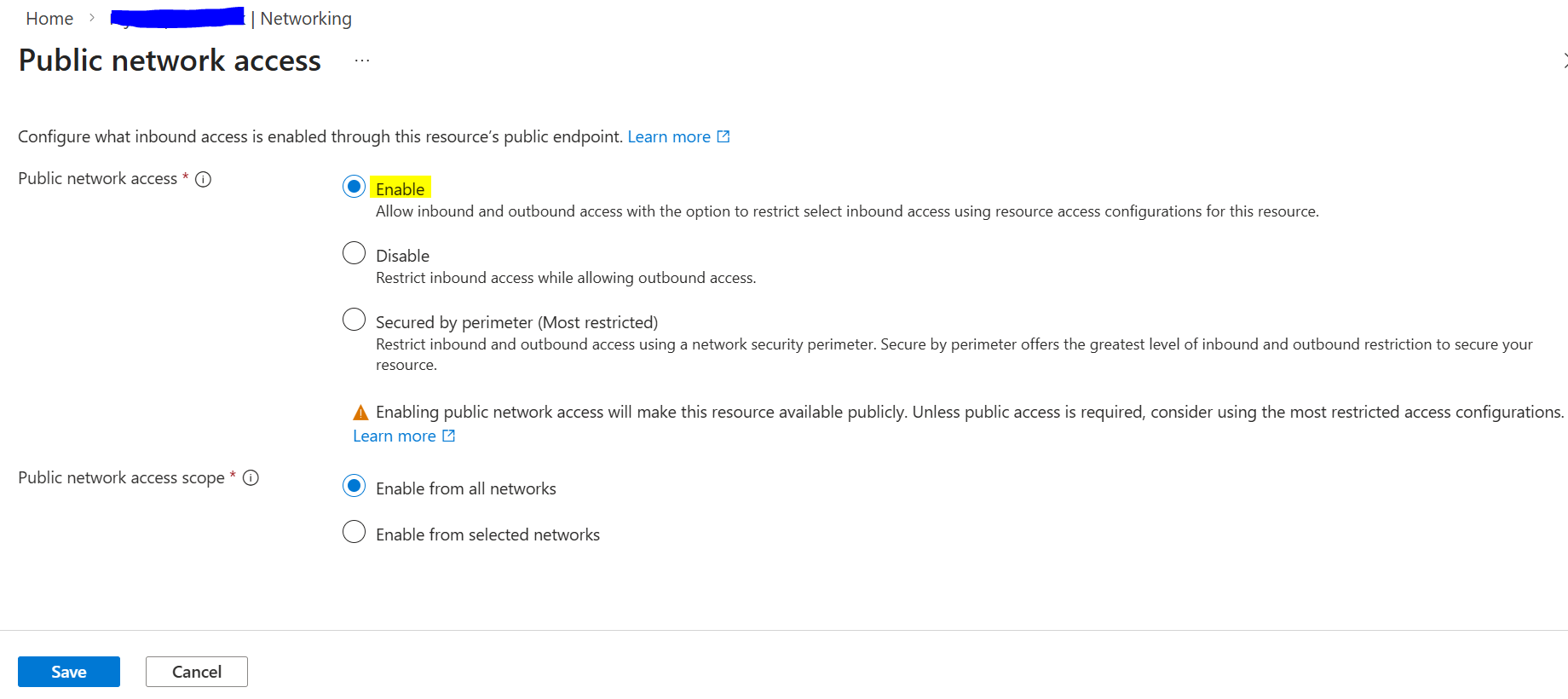1568x699 pixels.
Task: Click the Public network access heading
Action: click(170, 61)
